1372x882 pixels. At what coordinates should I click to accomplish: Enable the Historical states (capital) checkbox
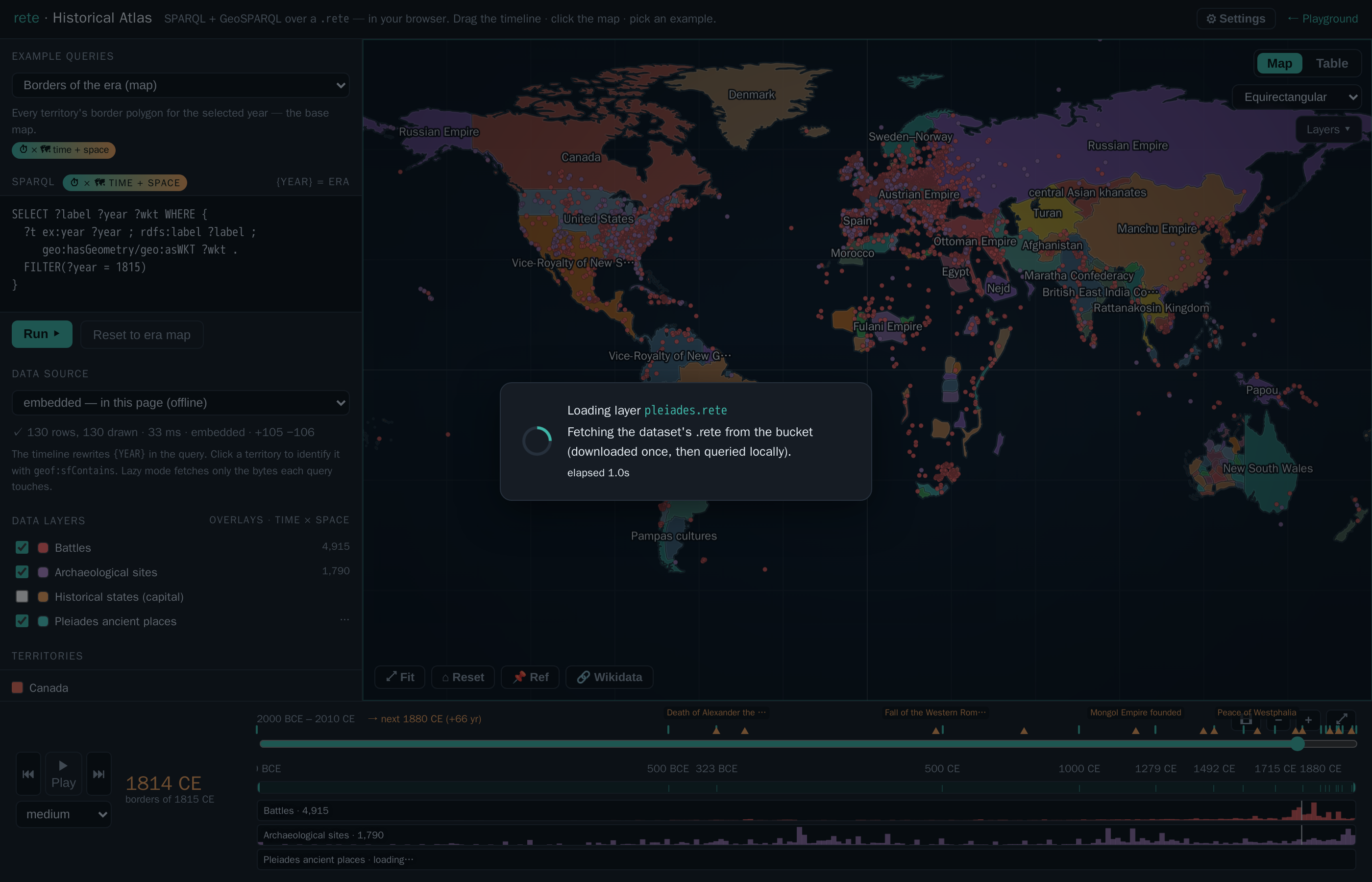tap(22, 596)
